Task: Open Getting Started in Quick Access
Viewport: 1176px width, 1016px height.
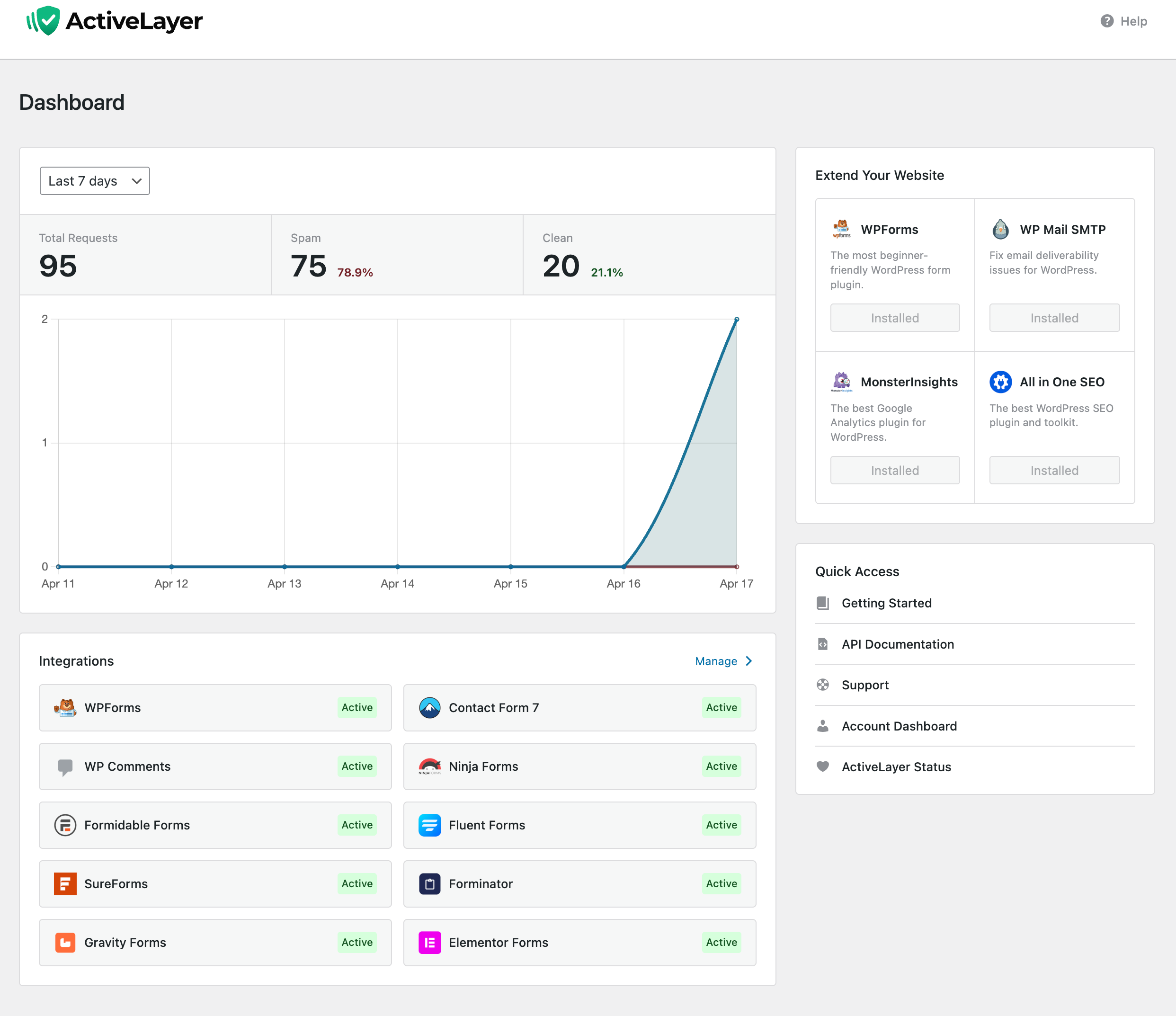Action: click(x=886, y=603)
